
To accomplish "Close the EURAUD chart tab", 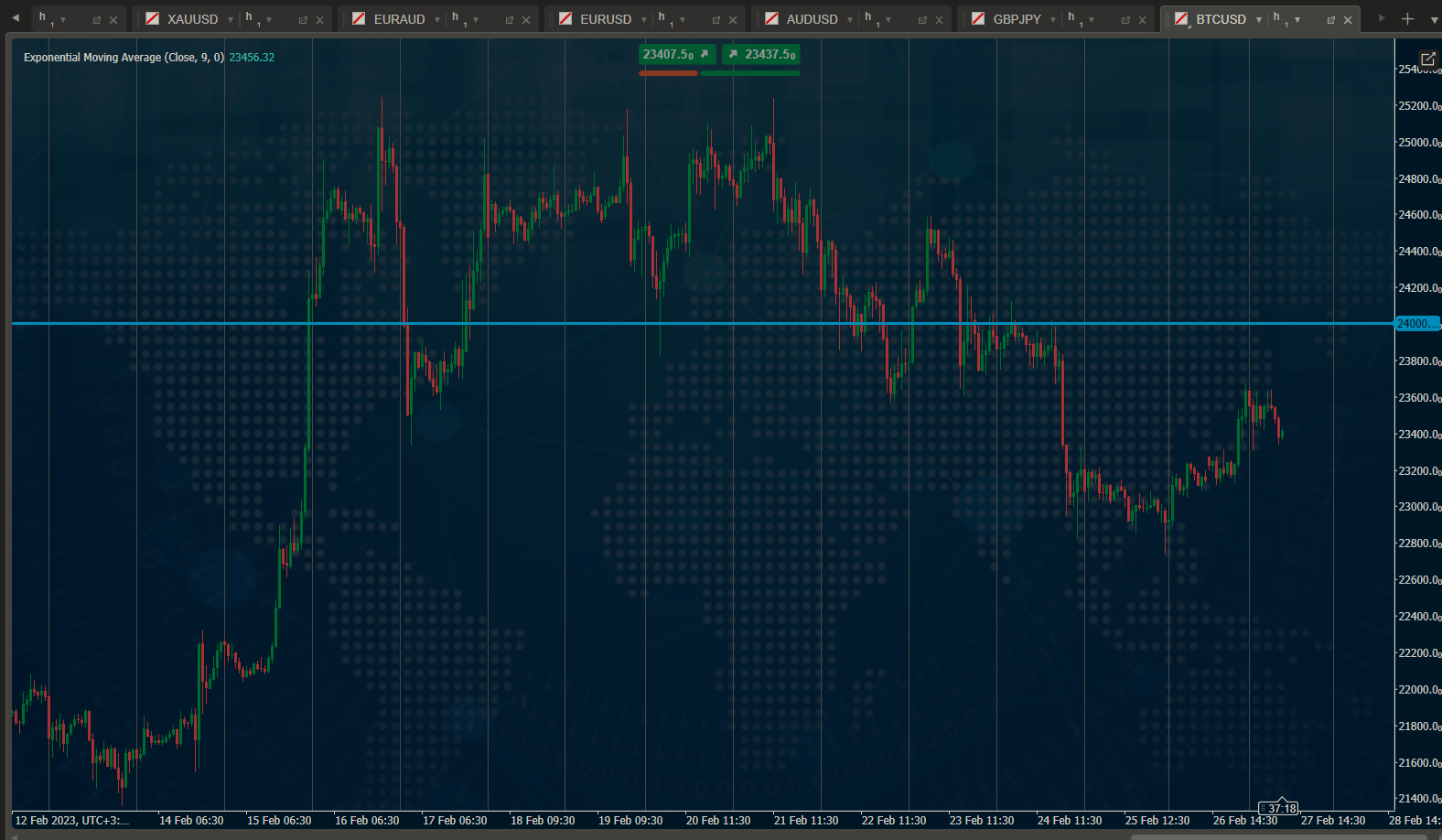I will coord(526,20).
